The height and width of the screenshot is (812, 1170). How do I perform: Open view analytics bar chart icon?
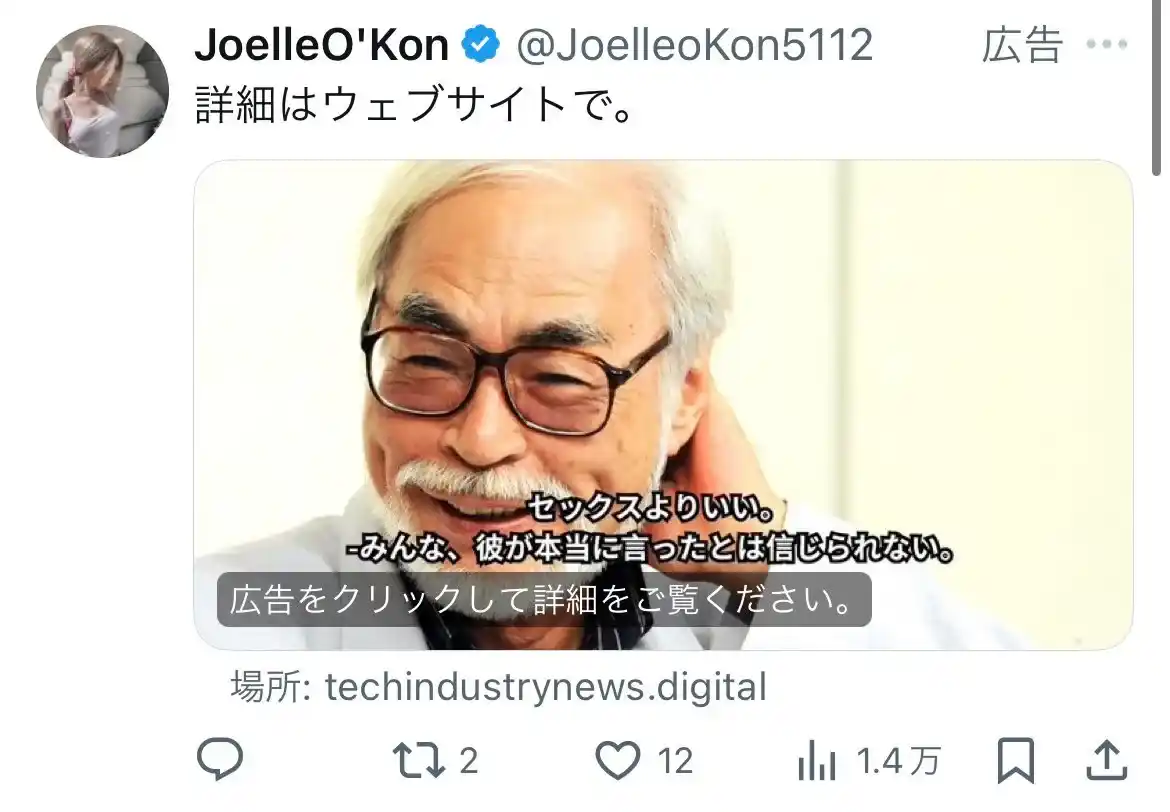[816, 761]
